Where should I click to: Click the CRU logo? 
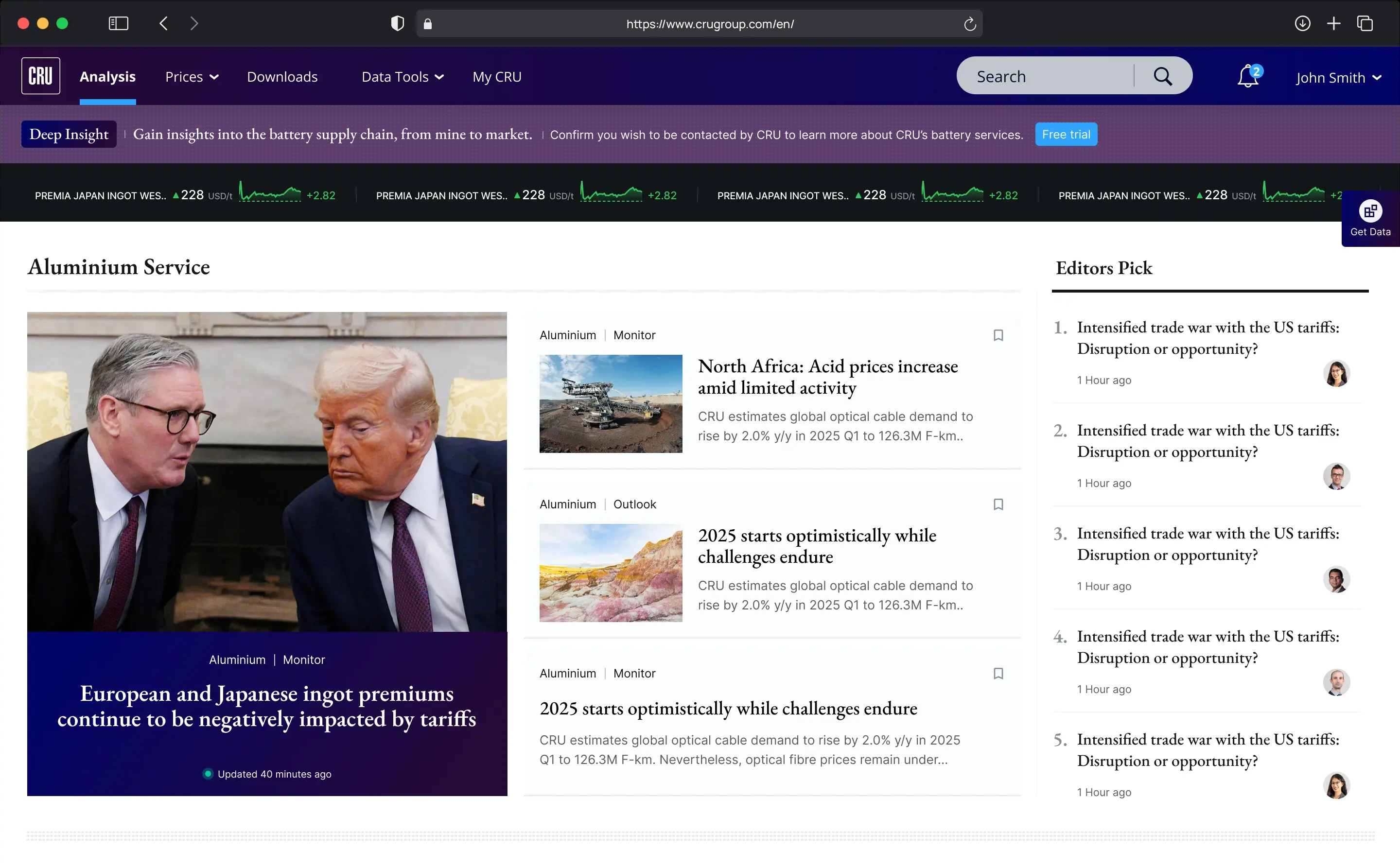[x=41, y=76]
